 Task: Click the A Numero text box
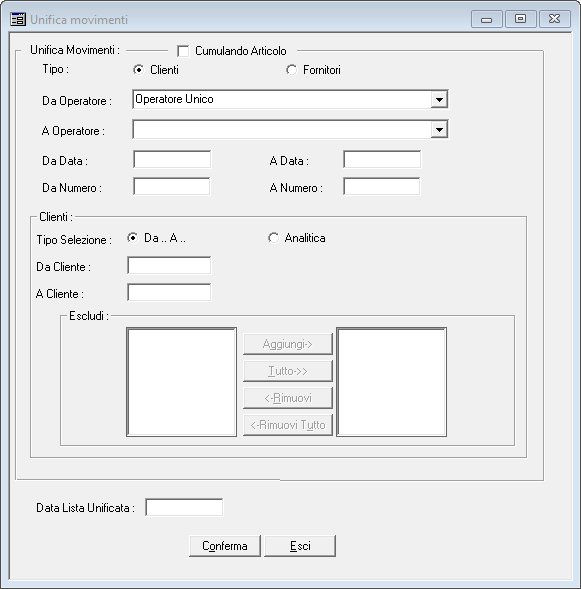pos(382,186)
